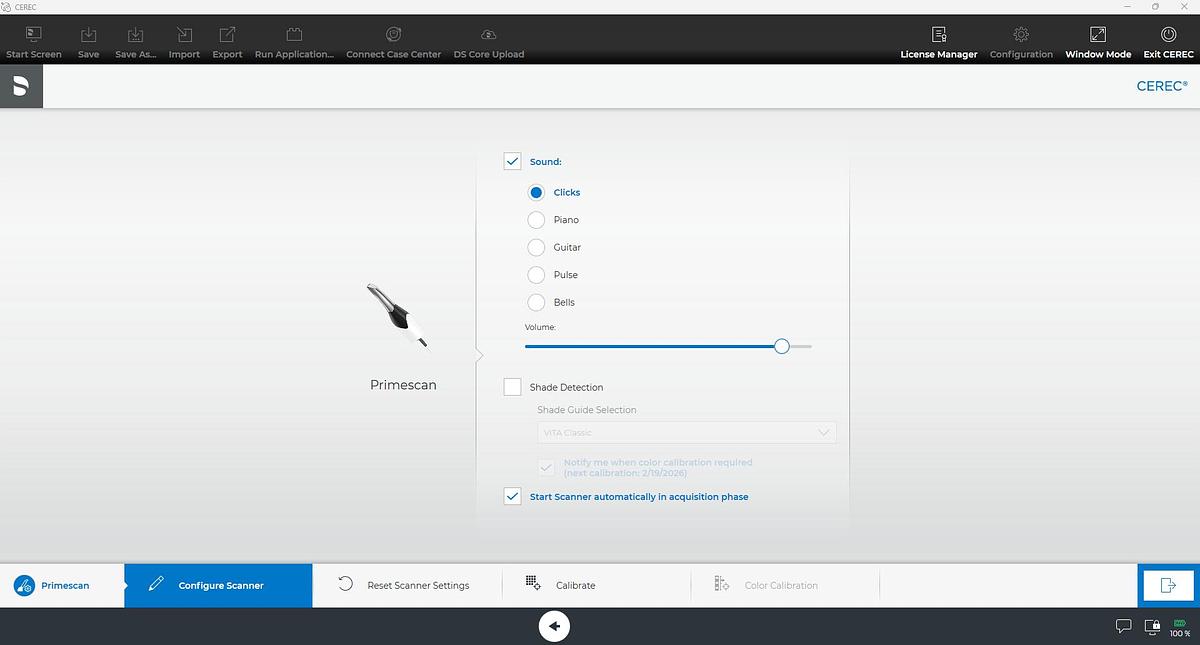Select the Guitar sound option
Screen dimensions: 1200x645
tap(536, 247)
